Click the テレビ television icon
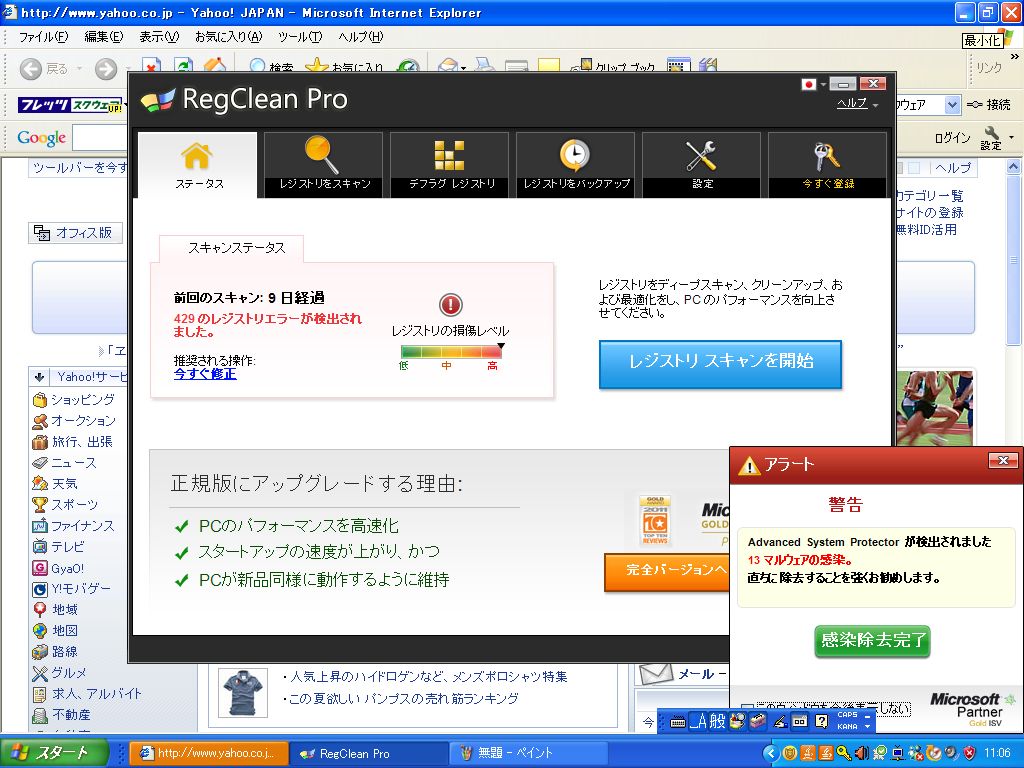The image size is (1024, 768). pyautogui.click(x=40, y=547)
